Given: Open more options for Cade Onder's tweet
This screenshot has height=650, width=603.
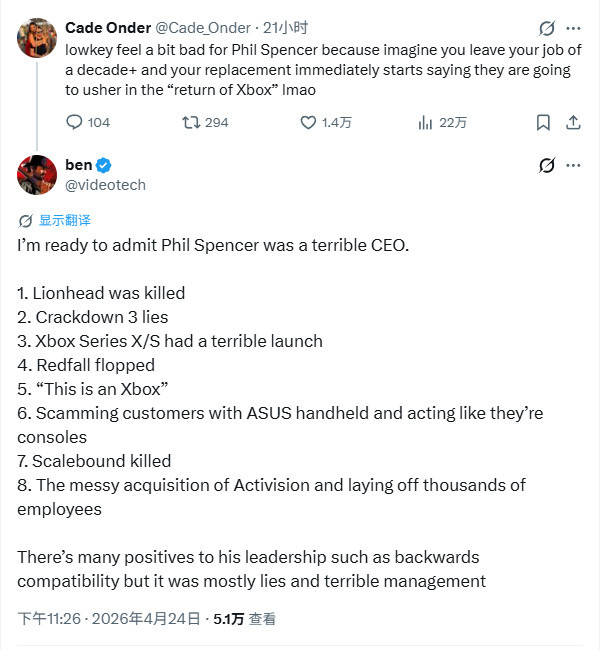Looking at the screenshot, I should pos(573,27).
